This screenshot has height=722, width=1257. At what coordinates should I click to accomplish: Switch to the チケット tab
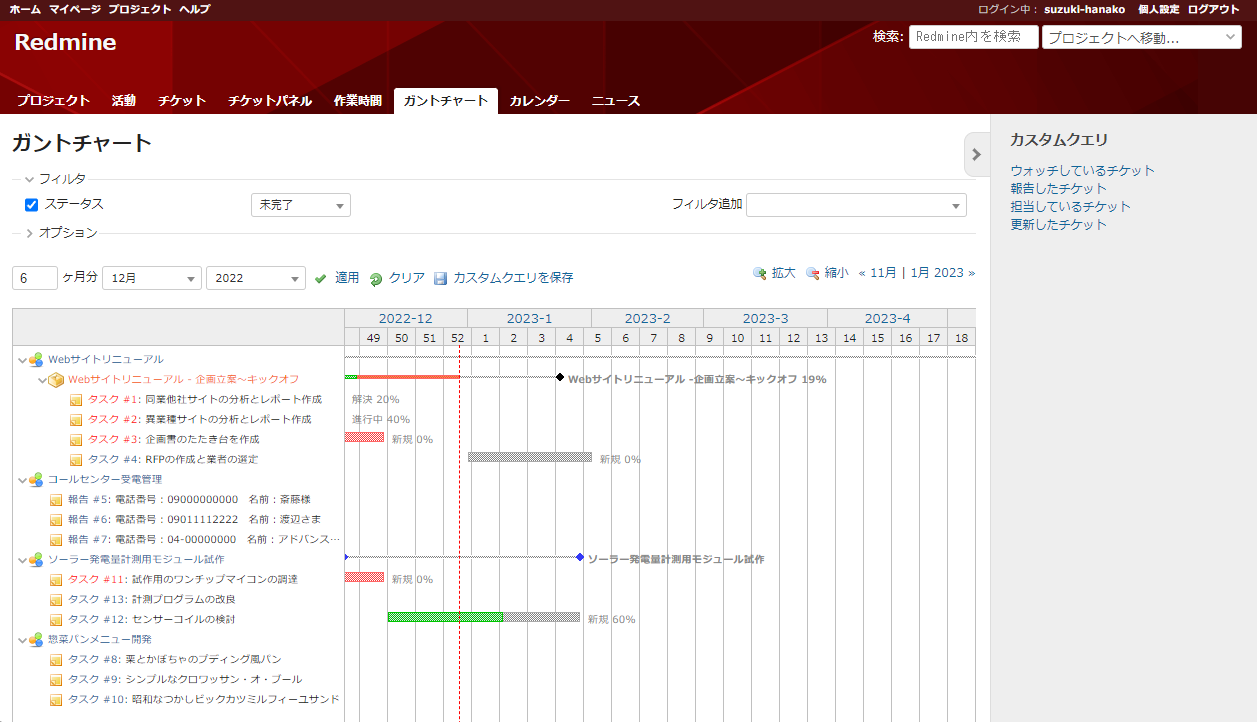182,101
